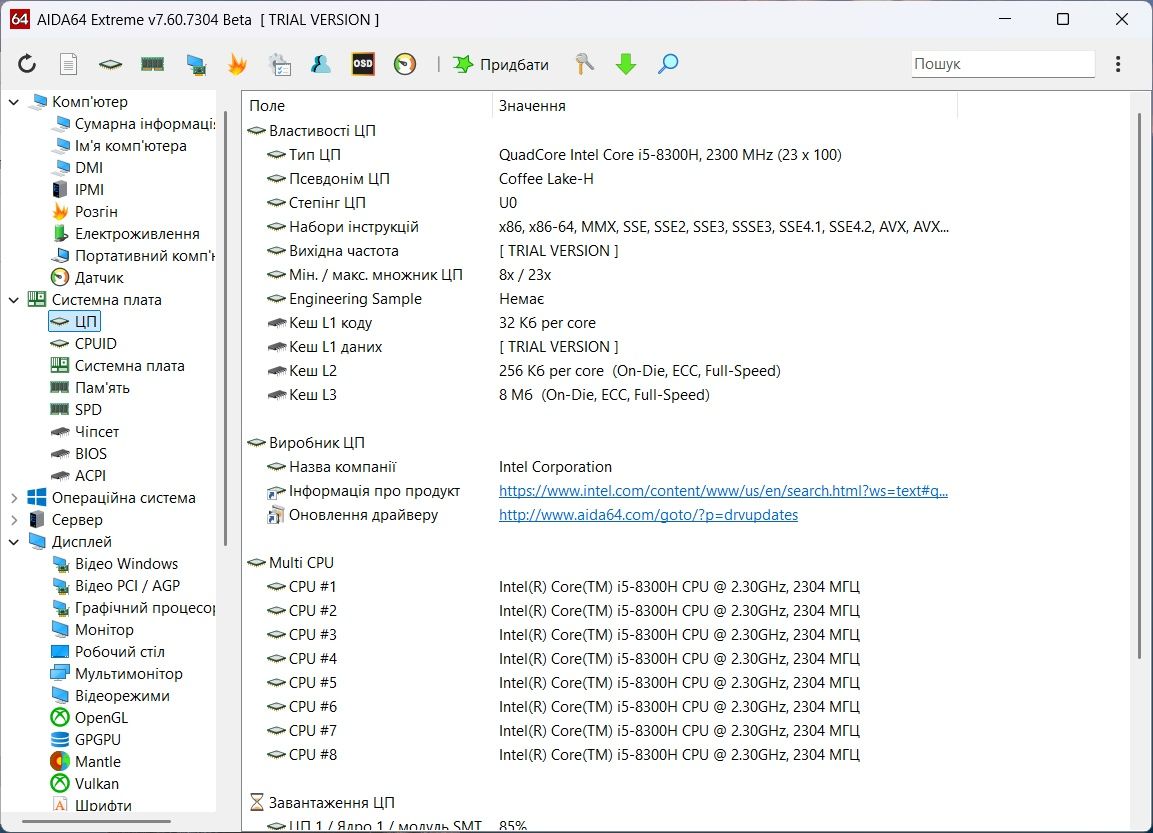Select Портативний комп'ютер tree item
The height and width of the screenshot is (833, 1153).
(134, 256)
